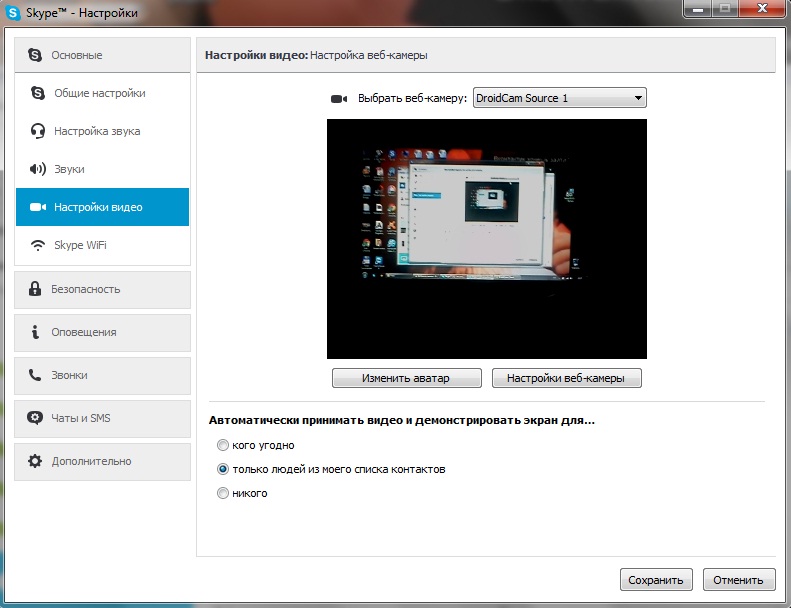The width and height of the screenshot is (791, 608).
Task: Click the Skype icon in the title bar
Action: click(x=13, y=13)
